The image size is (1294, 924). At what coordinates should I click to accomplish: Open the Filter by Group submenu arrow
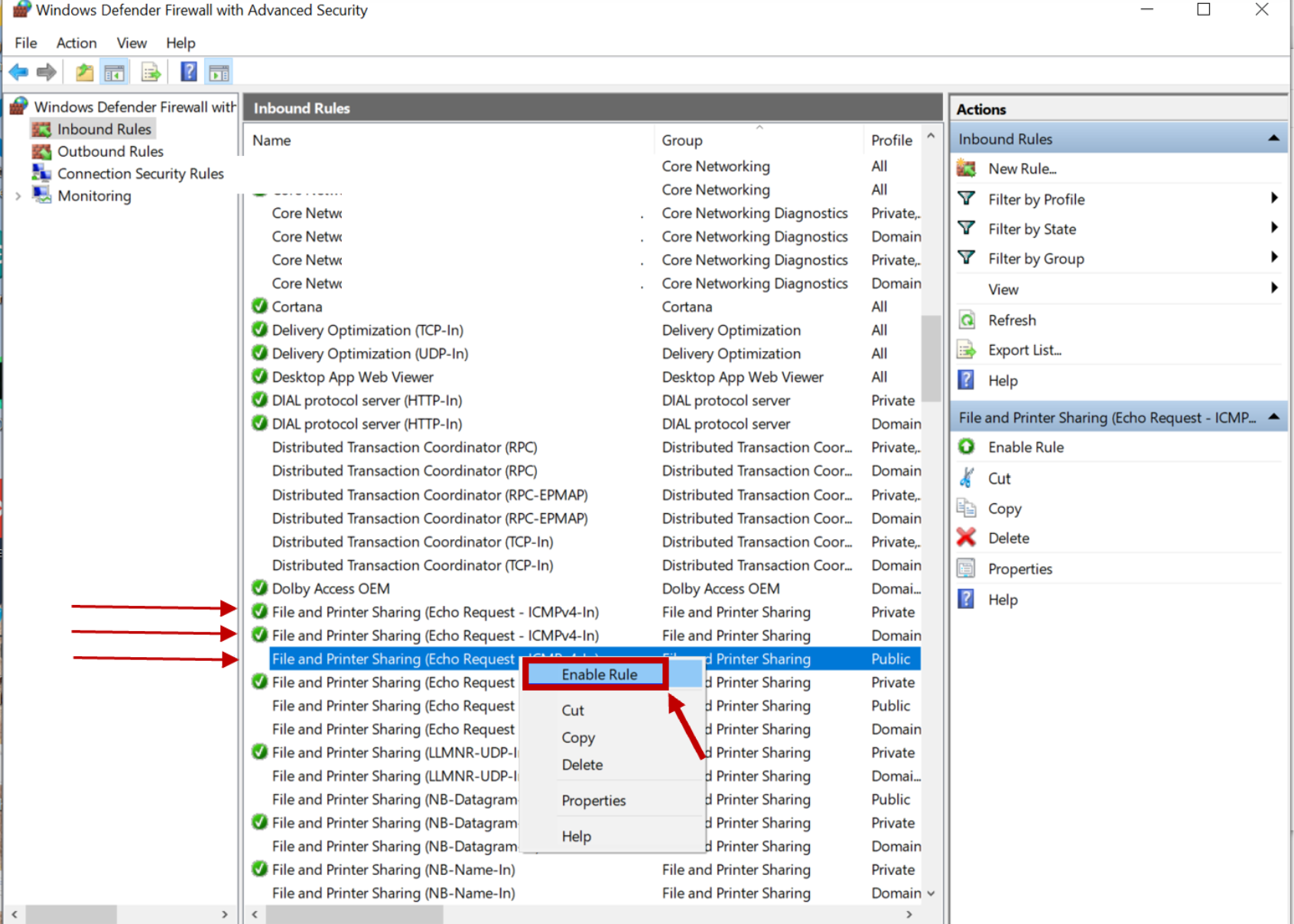click(1274, 257)
